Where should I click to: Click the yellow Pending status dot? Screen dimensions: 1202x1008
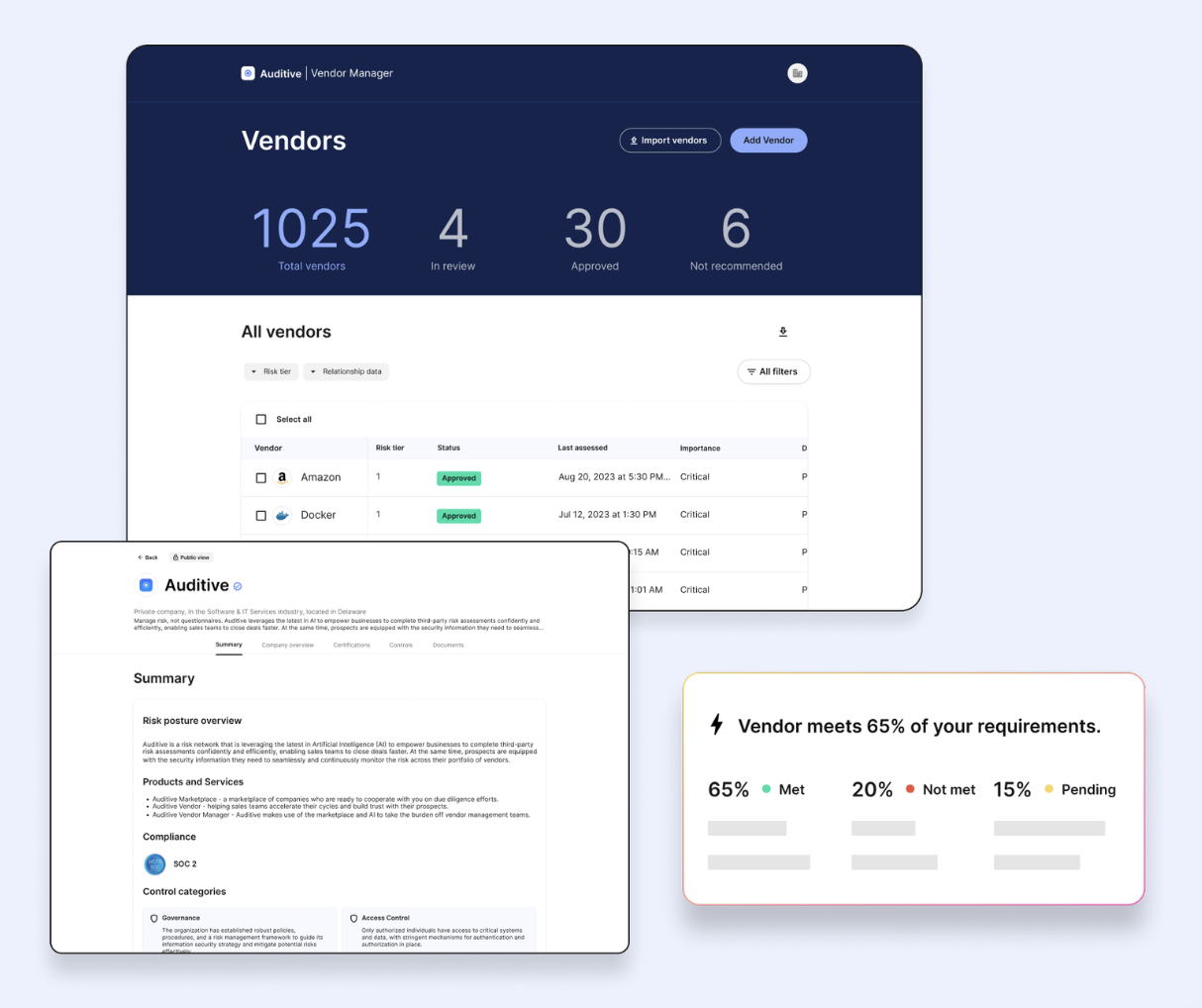(1049, 789)
